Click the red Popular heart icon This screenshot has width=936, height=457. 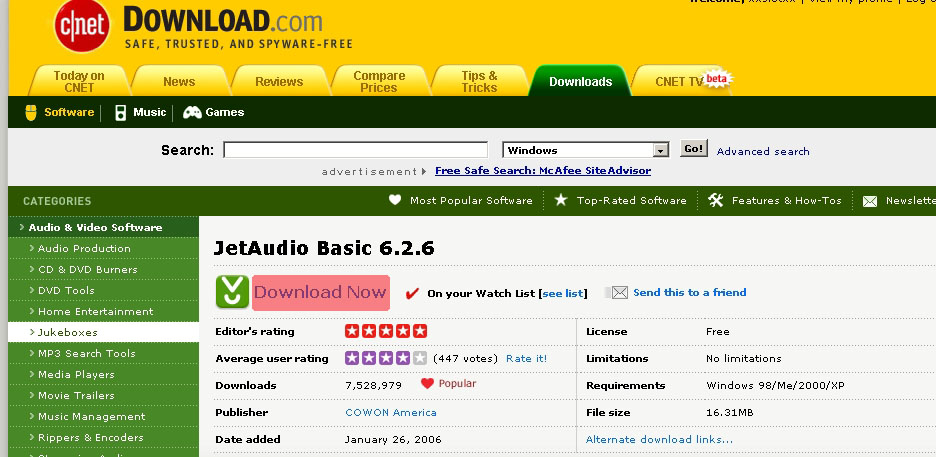pyautogui.click(x=427, y=384)
